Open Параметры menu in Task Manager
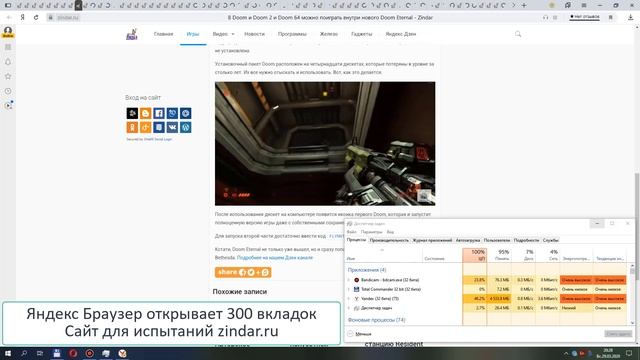 pyautogui.click(x=371, y=232)
